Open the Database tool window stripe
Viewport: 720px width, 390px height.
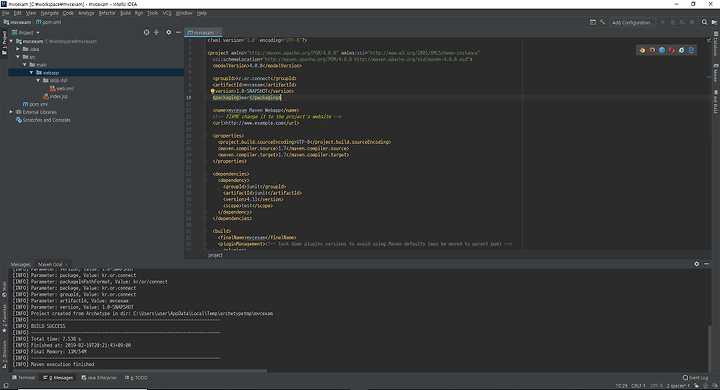tap(715, 44)
